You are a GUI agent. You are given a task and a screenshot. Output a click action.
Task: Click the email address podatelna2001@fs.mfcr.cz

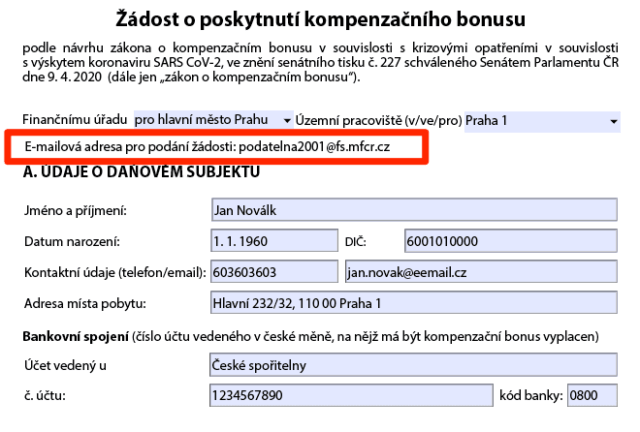pos(314,146)
